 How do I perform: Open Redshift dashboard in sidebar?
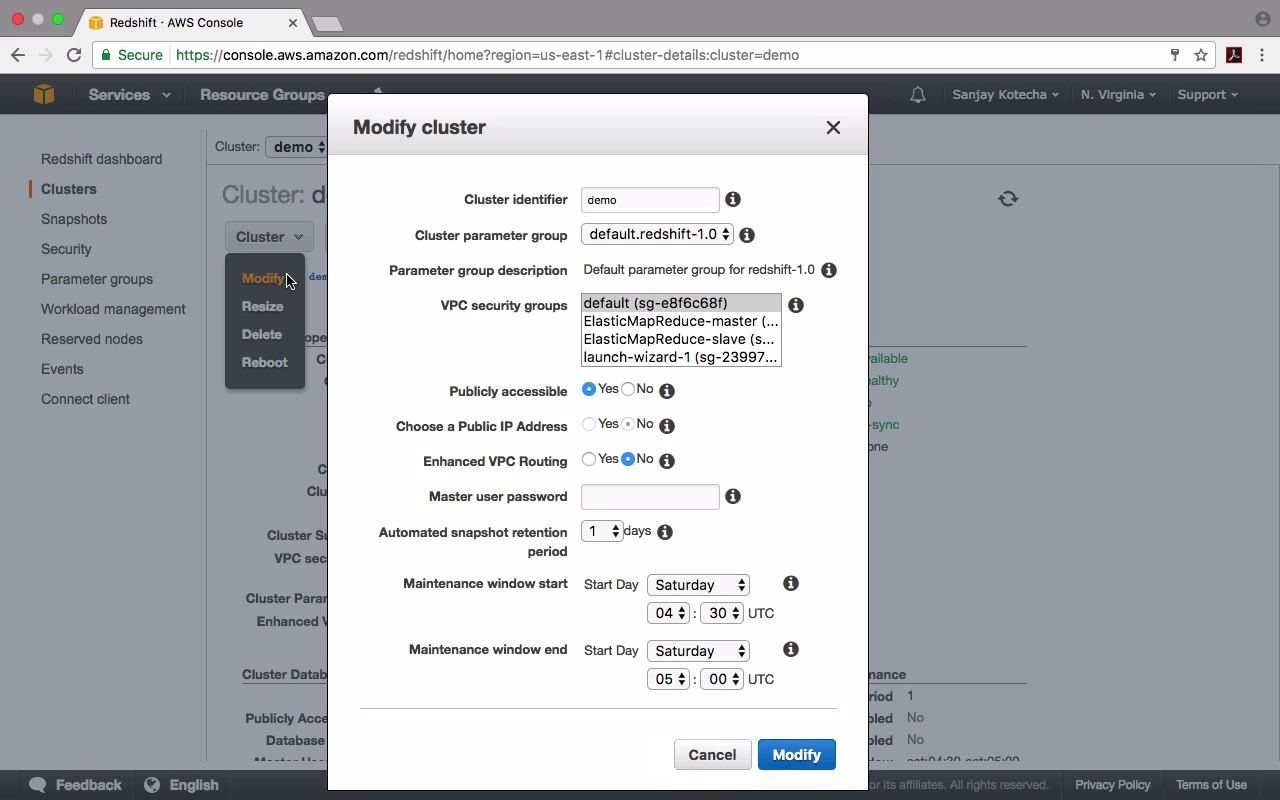coord(101,159)
